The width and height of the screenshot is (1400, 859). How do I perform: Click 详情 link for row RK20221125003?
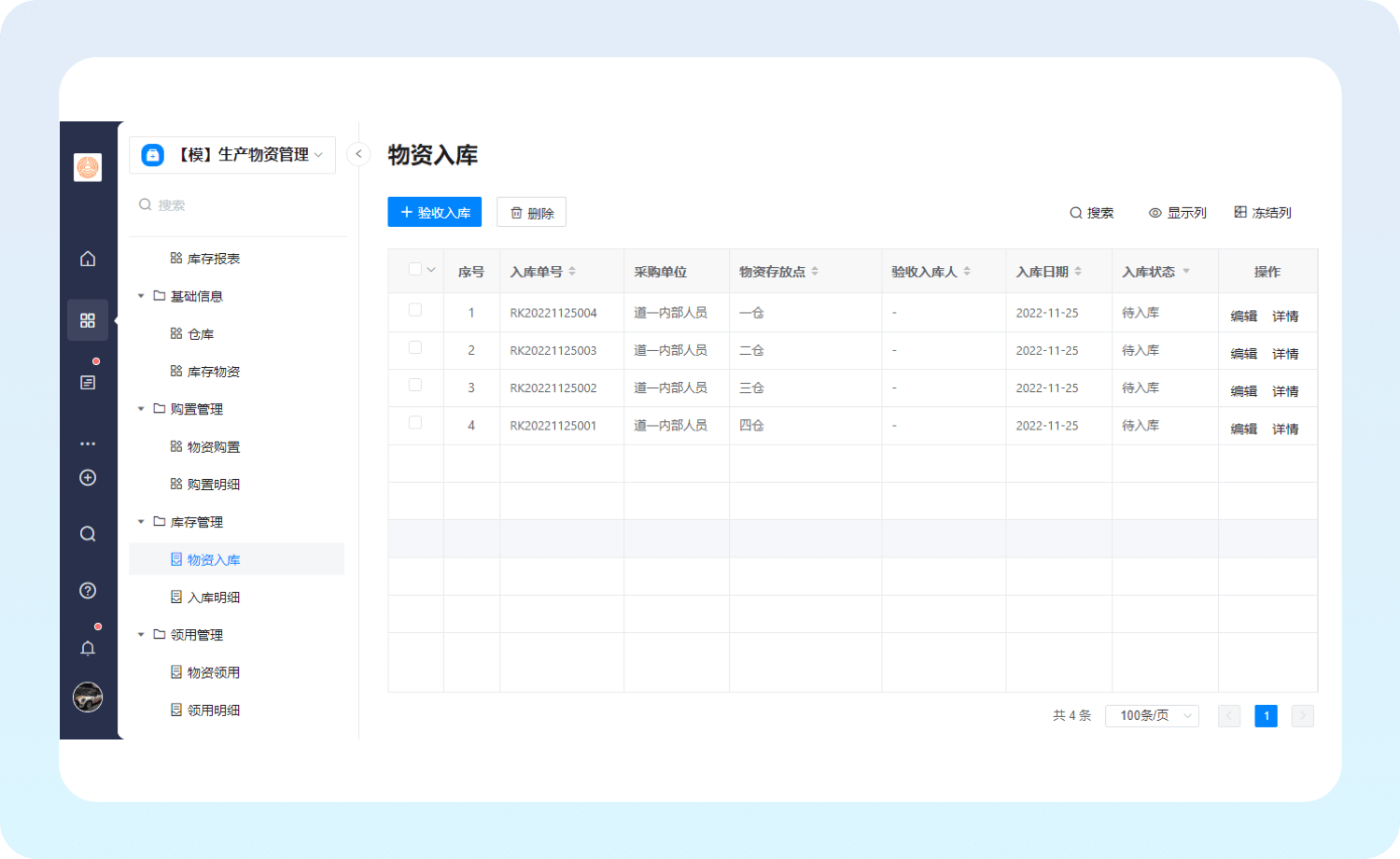click(x=1285, y=354)
